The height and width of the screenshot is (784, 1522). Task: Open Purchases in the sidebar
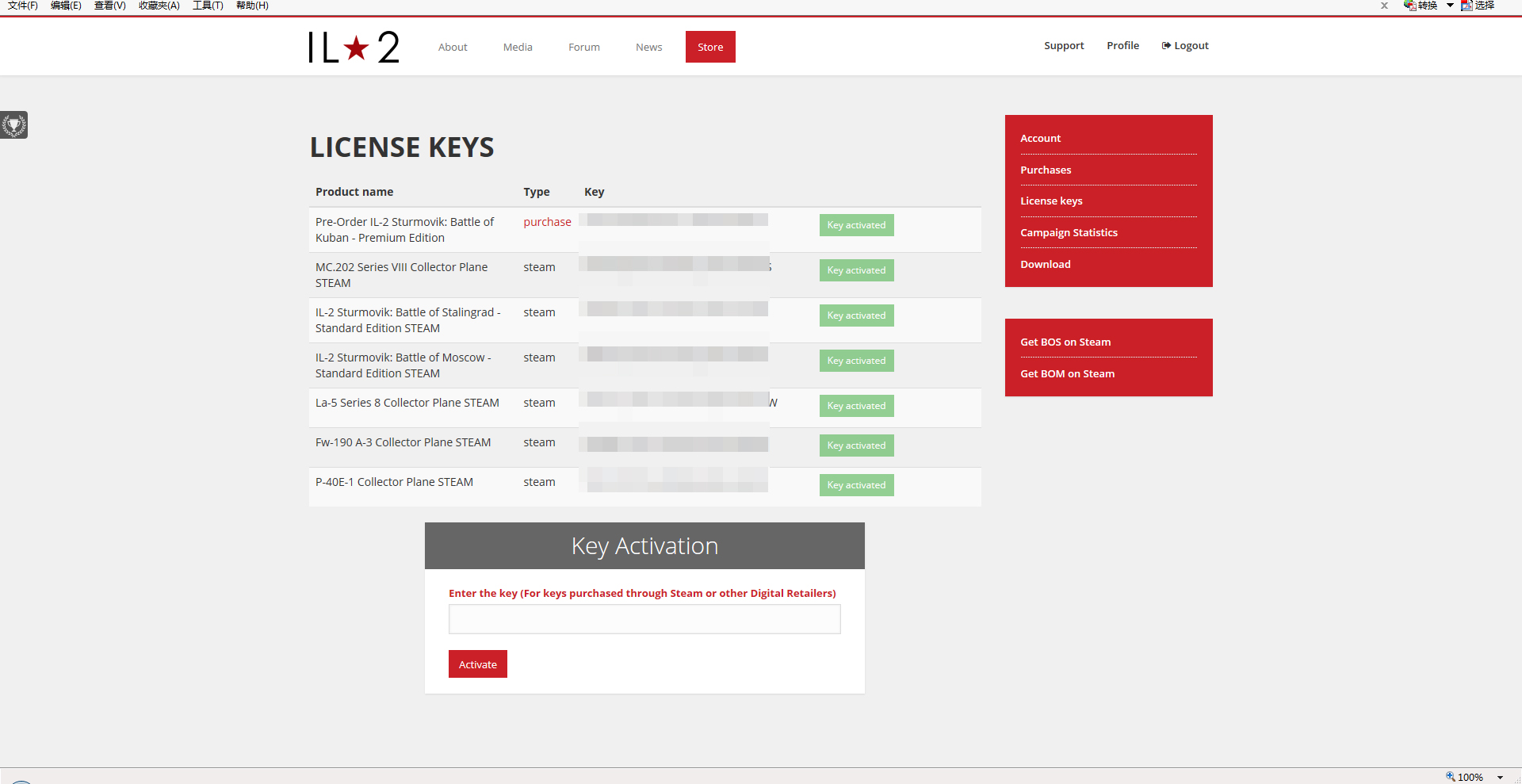tap(1046, 170)
